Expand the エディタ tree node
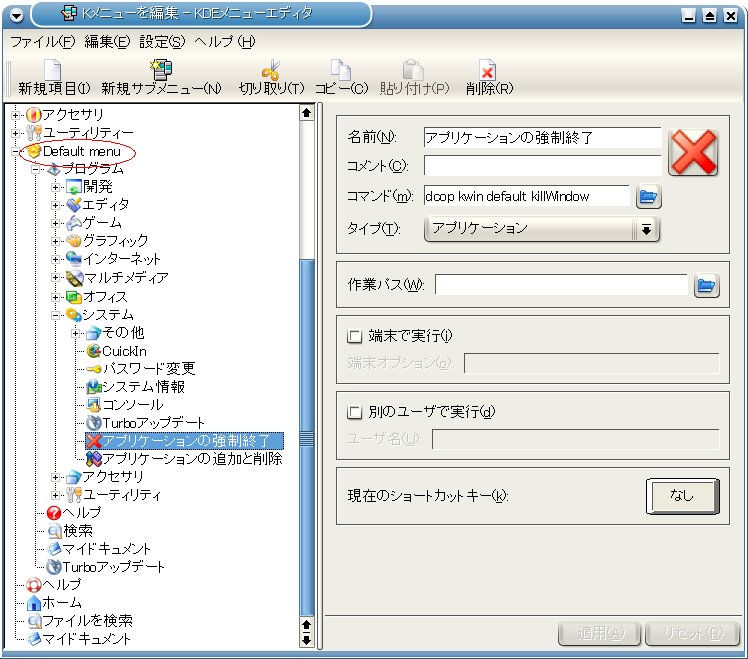This screenshot has width=748, height=659. pyautogui.click(x=55, y=206)
